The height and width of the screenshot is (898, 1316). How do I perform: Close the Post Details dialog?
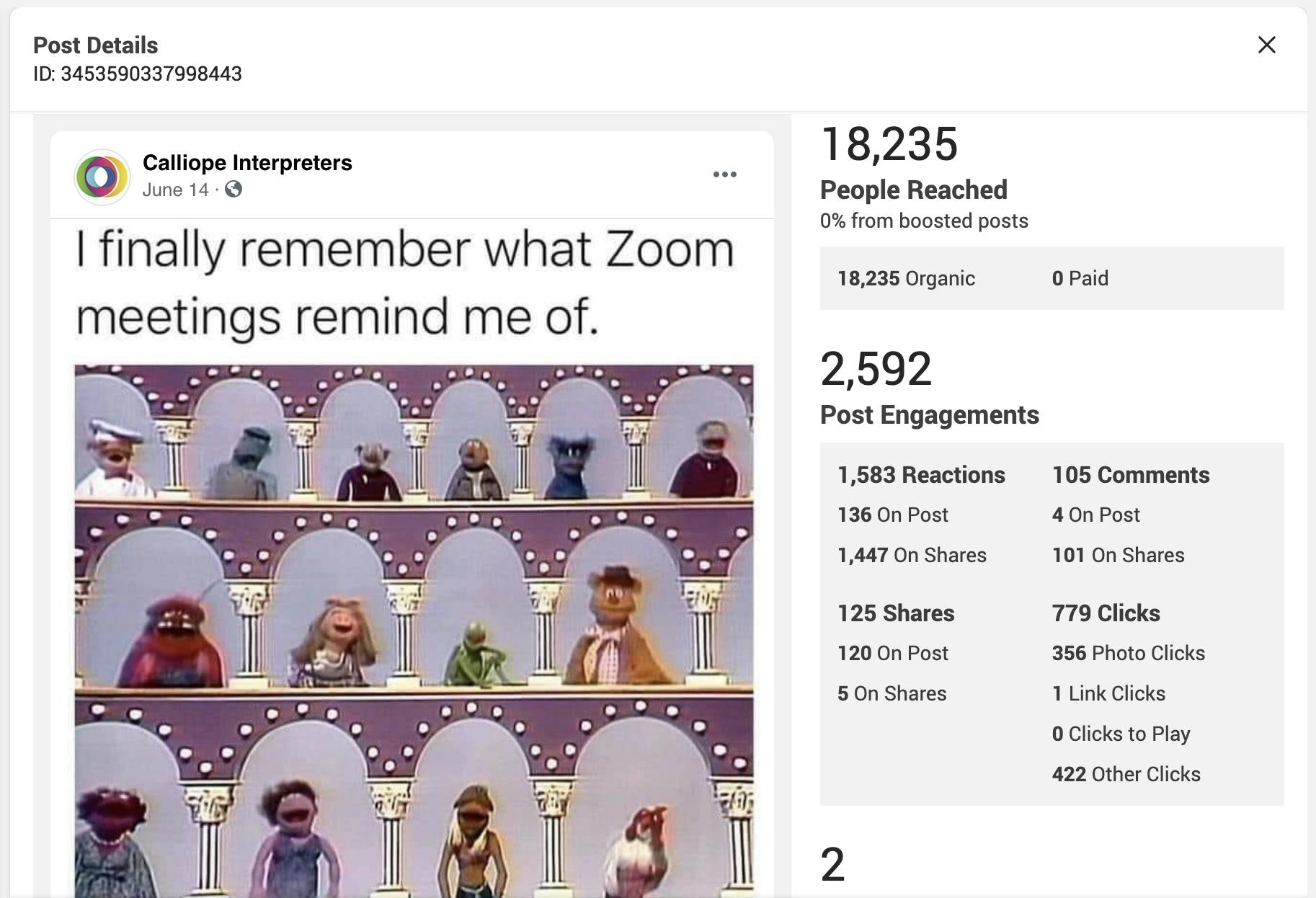tap(1266, 45)
